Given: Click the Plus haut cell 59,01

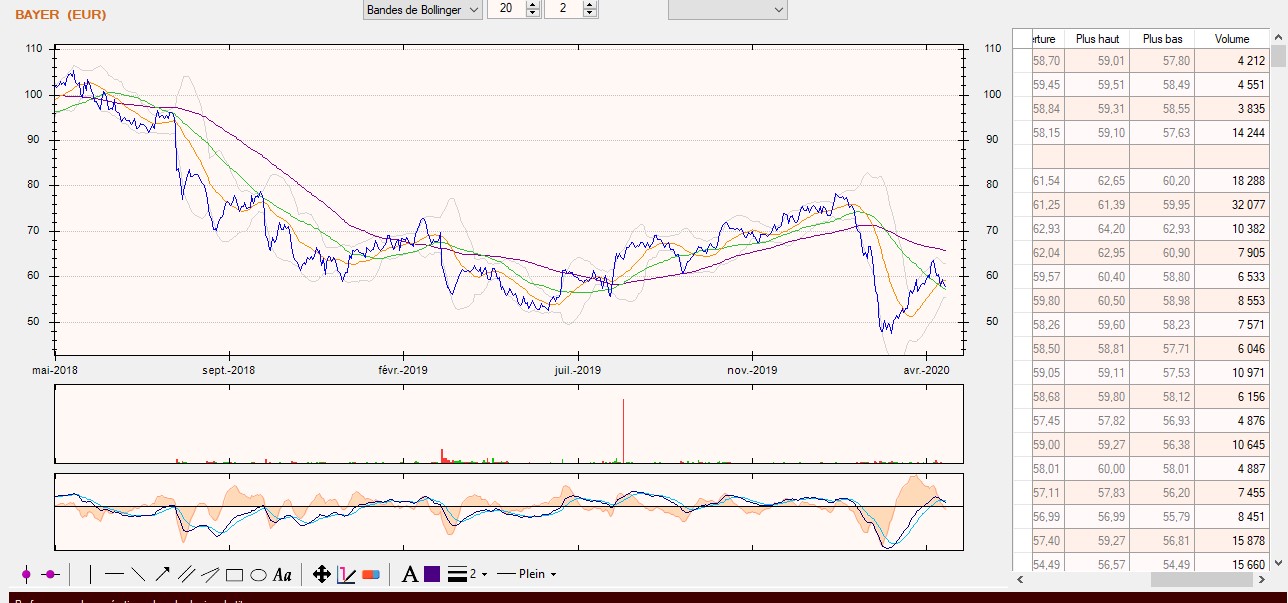Looking at the screenshot, I should (x=1097, y=60).
